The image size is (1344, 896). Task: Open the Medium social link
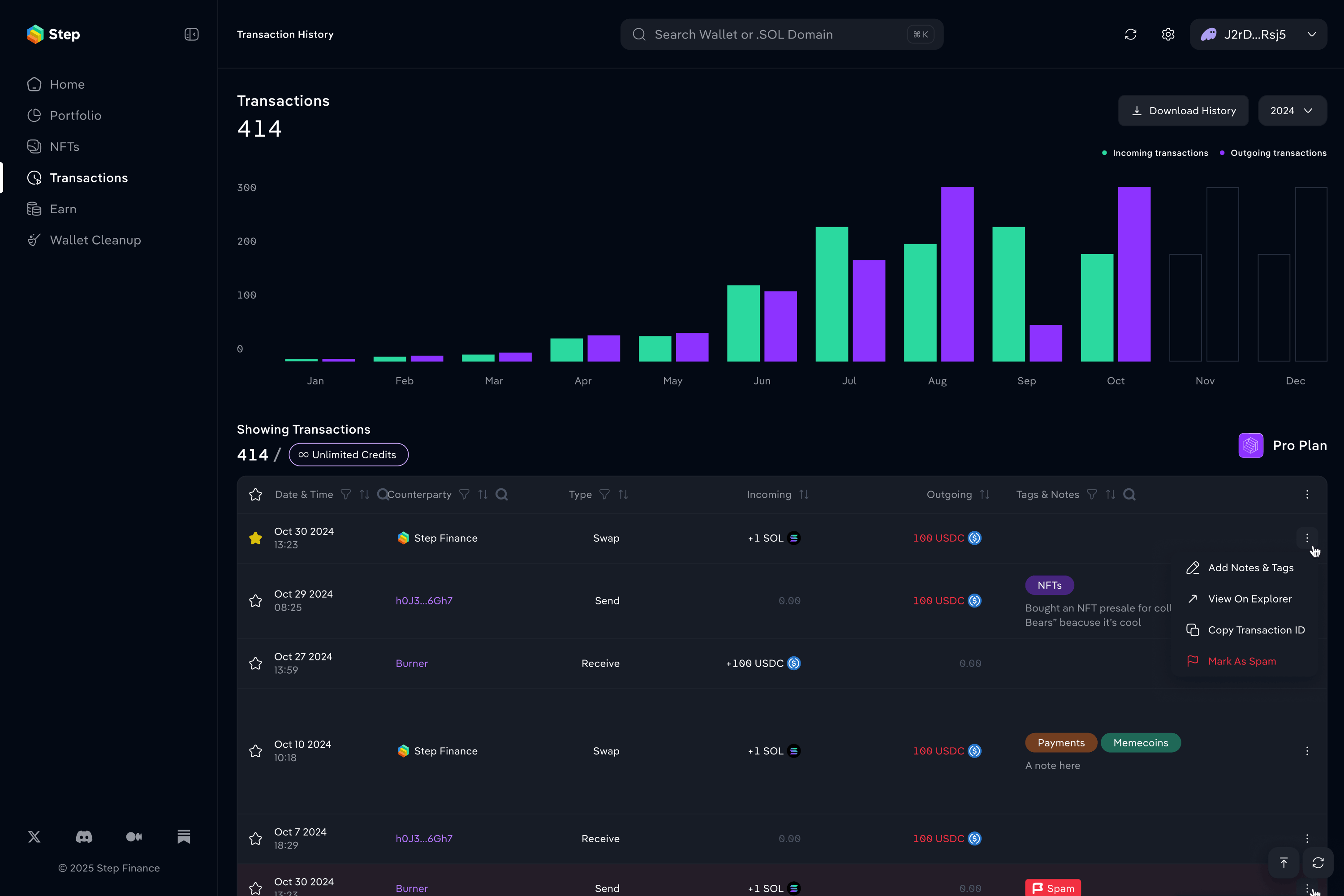(x=134, y=836)
